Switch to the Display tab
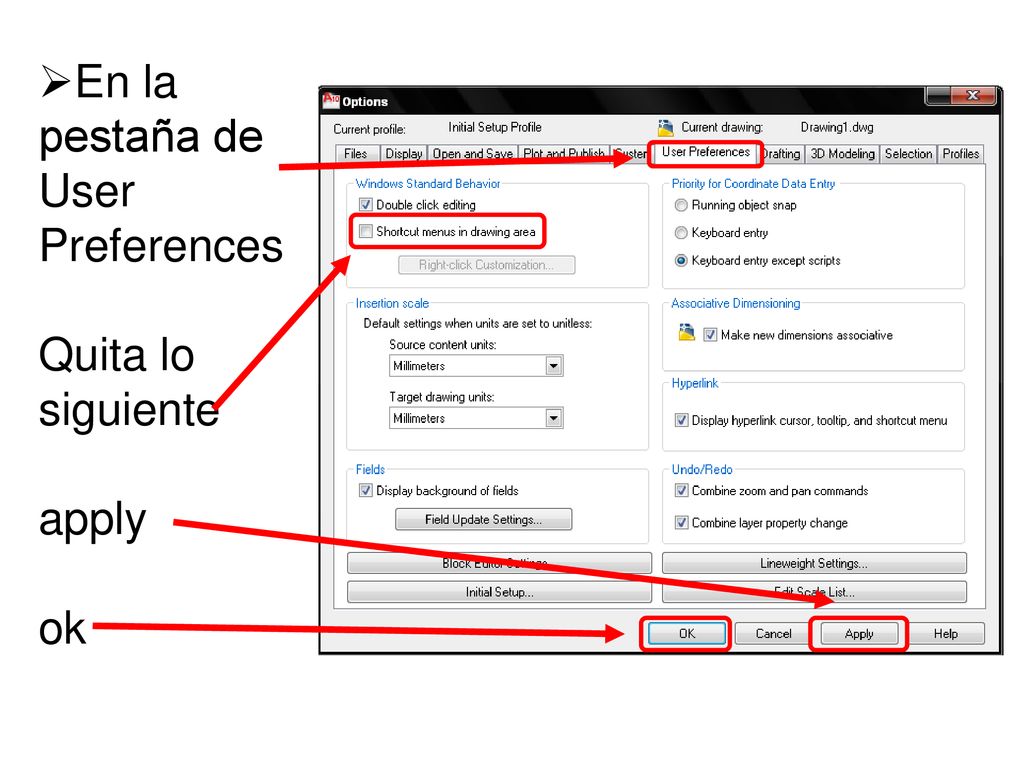This screenshot has width=1024, height=768. pos(404,153)
